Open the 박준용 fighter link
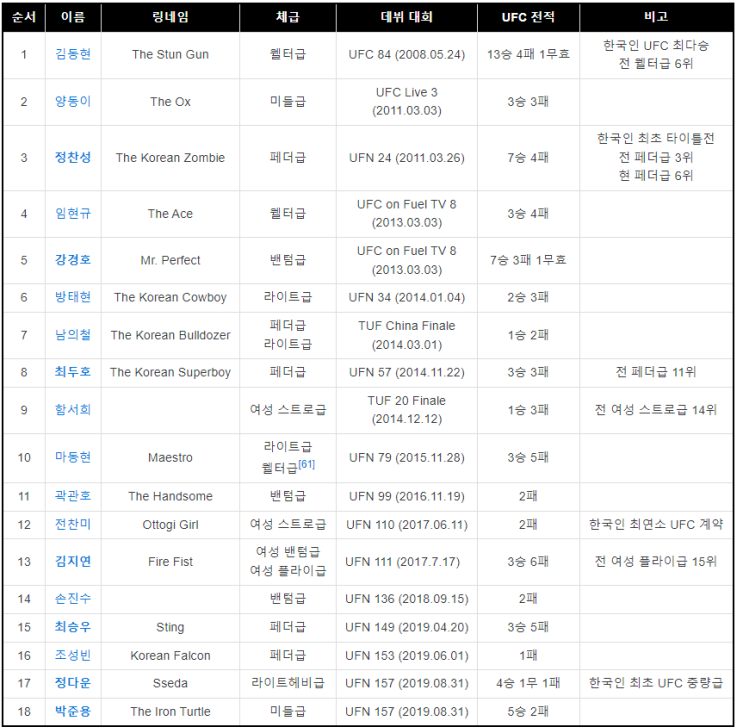Viewport: 743px width, 727px height. tap(73, 711)
